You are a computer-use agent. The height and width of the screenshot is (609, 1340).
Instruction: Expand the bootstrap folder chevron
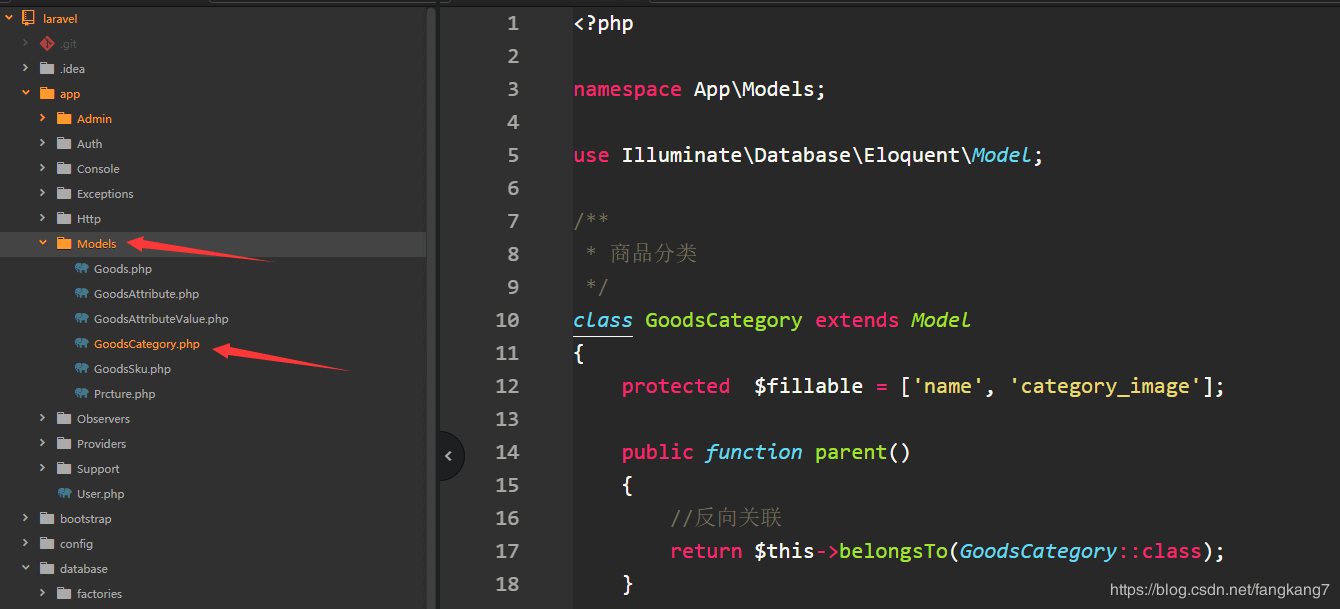[26, 518]
